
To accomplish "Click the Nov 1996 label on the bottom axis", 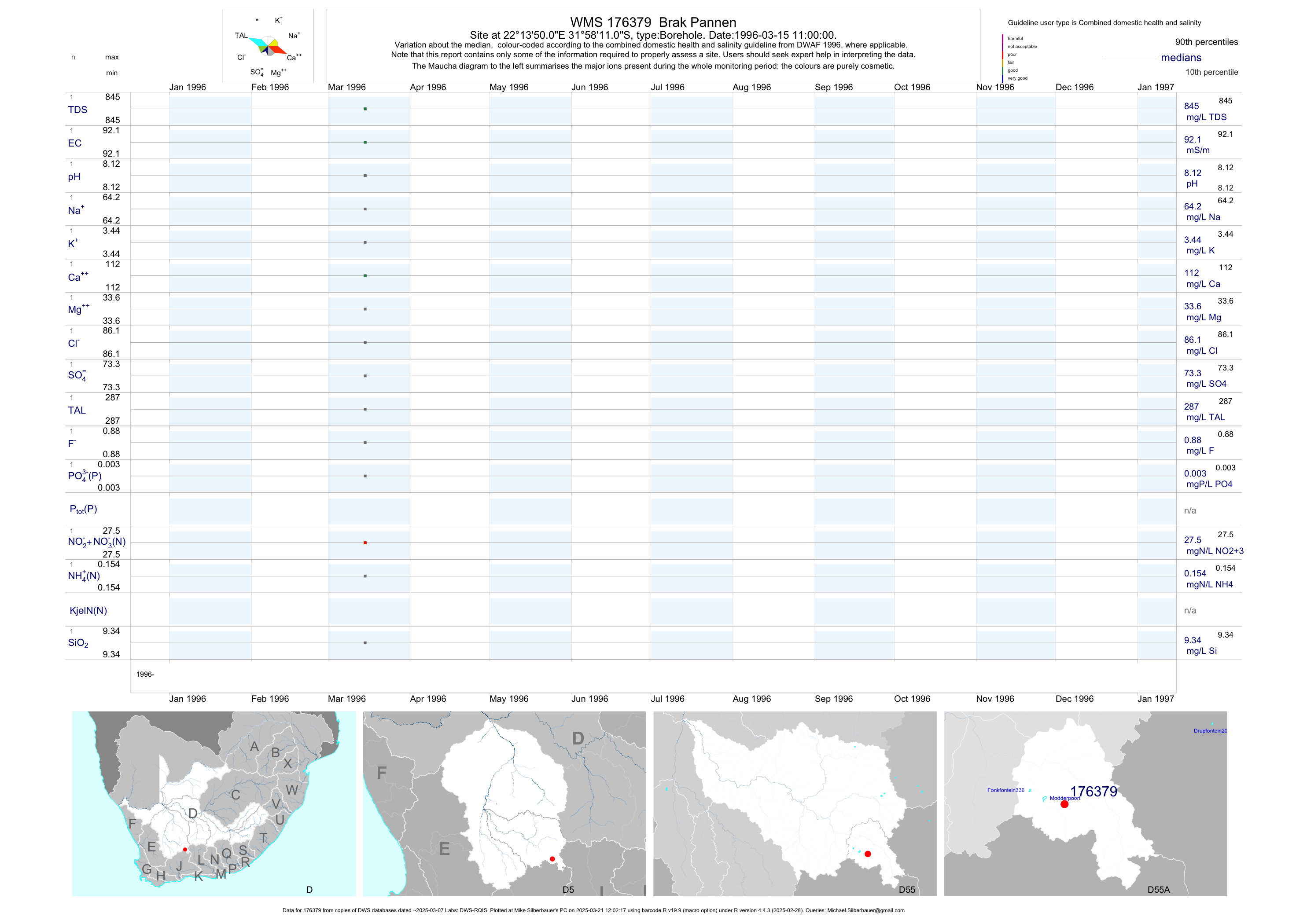I will pyautogui.click(x=995, y=699).
